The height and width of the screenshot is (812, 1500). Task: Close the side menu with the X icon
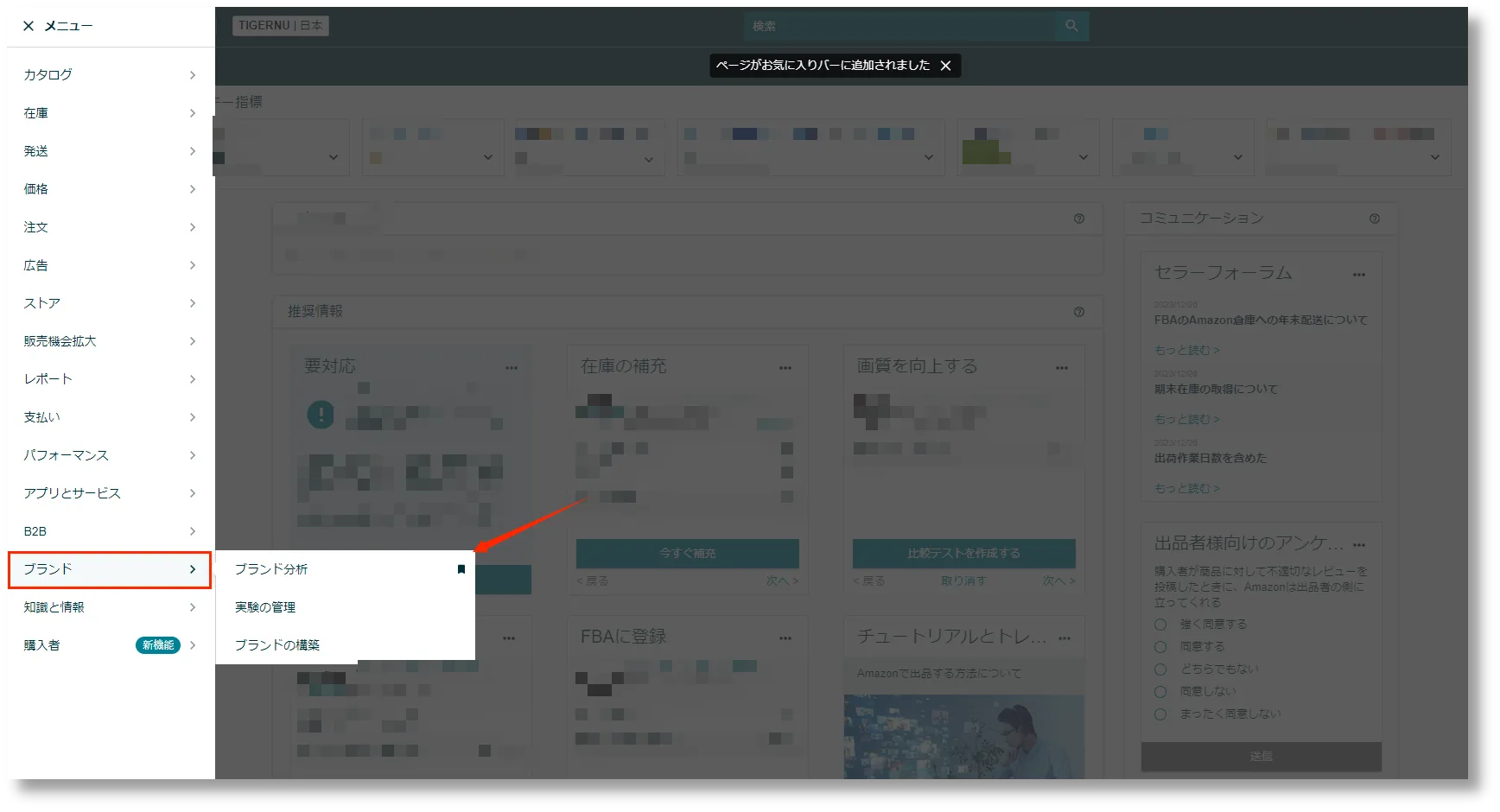coord(29,26)
